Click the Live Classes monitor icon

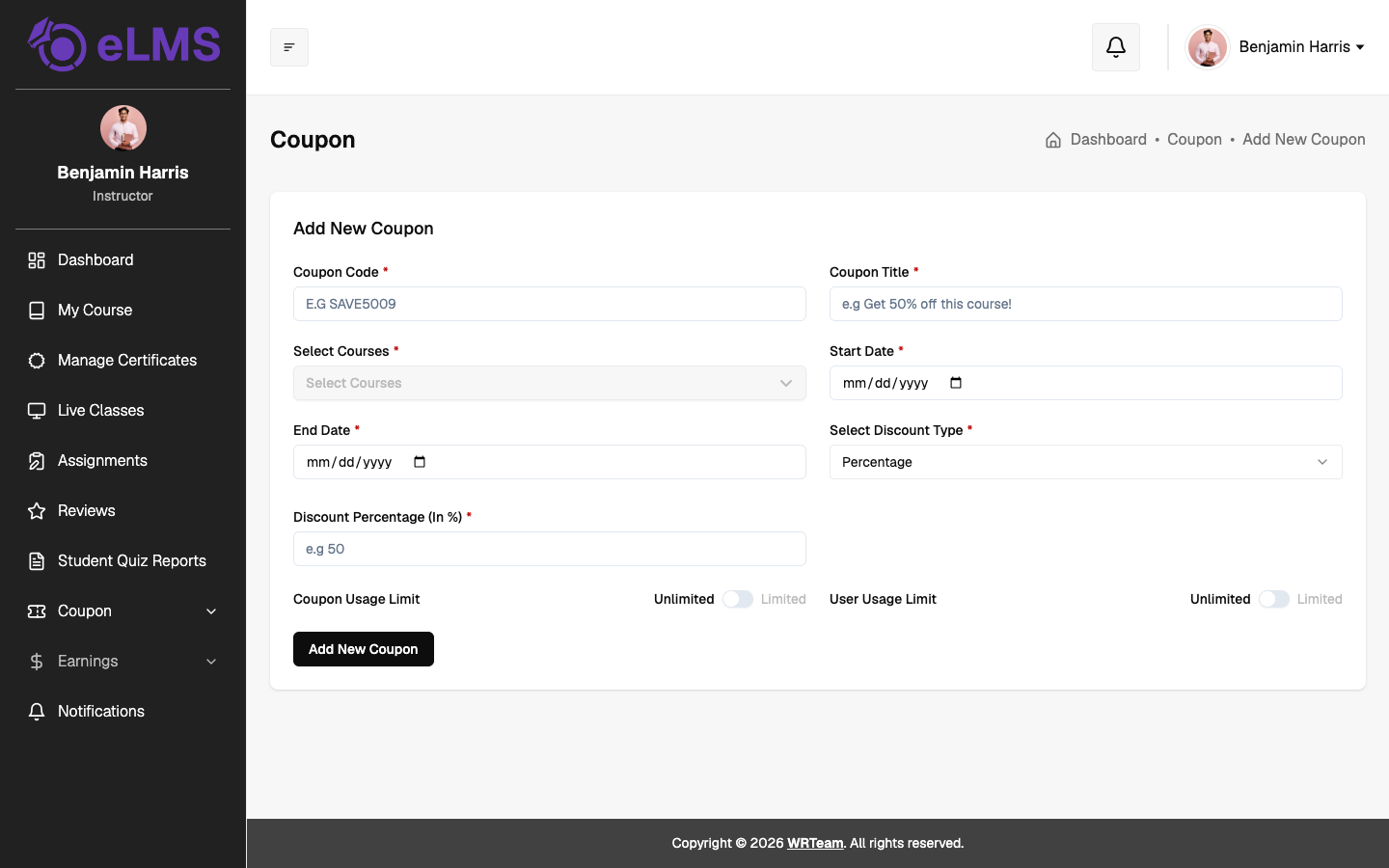click(37, 411)
